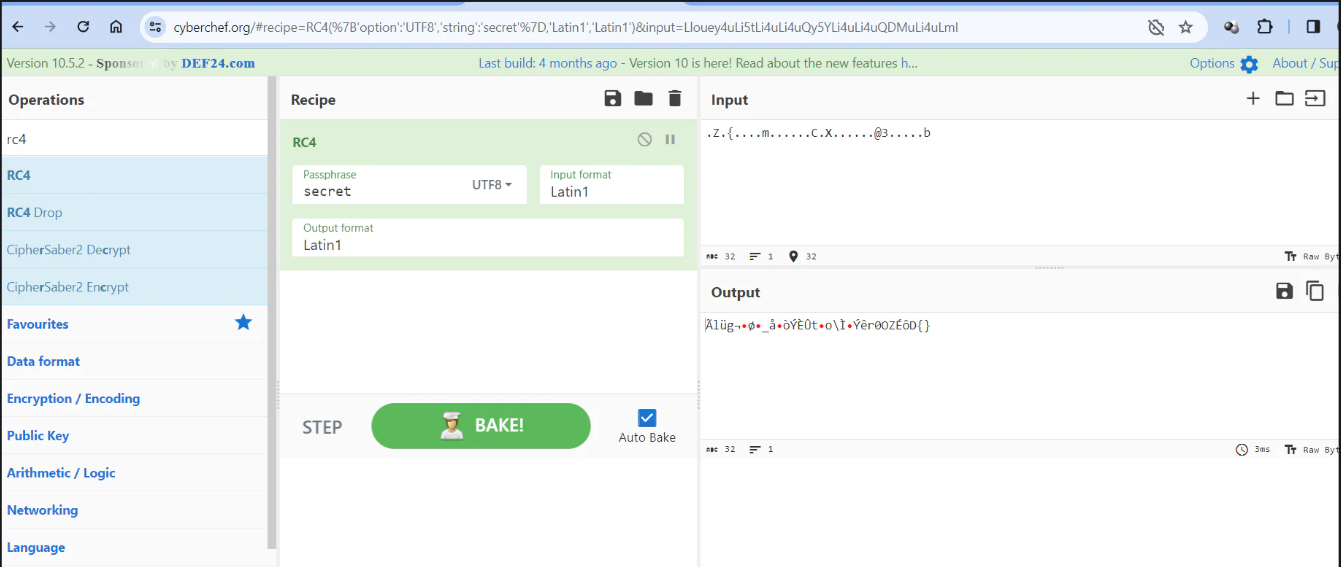The height and width of the screenshot is (567, 1341).
Task: Uncheck the Auto Bake checkbox
Action: pyautogui.click(x=647, y=418)
